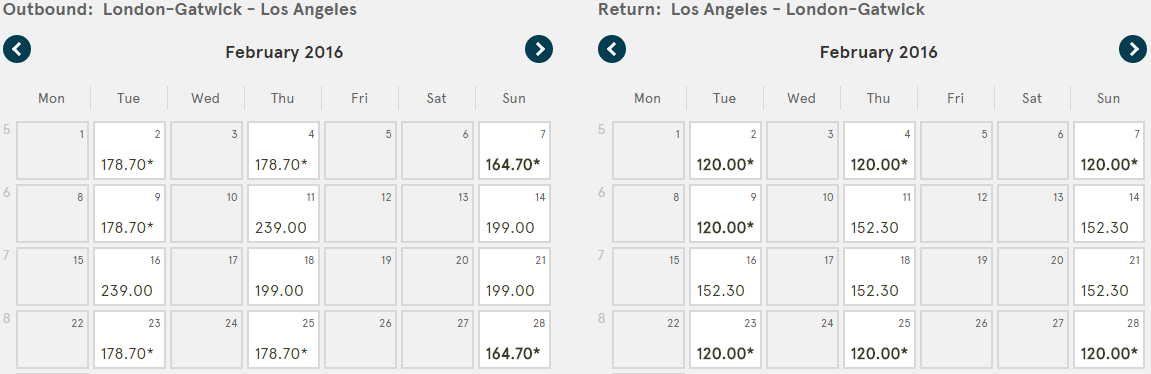Image resolution: width=1151 pixels, height=374 pixels.
Task: Pick outbound Feb 14 fare 199.00
Action: (x=513, y=214)
